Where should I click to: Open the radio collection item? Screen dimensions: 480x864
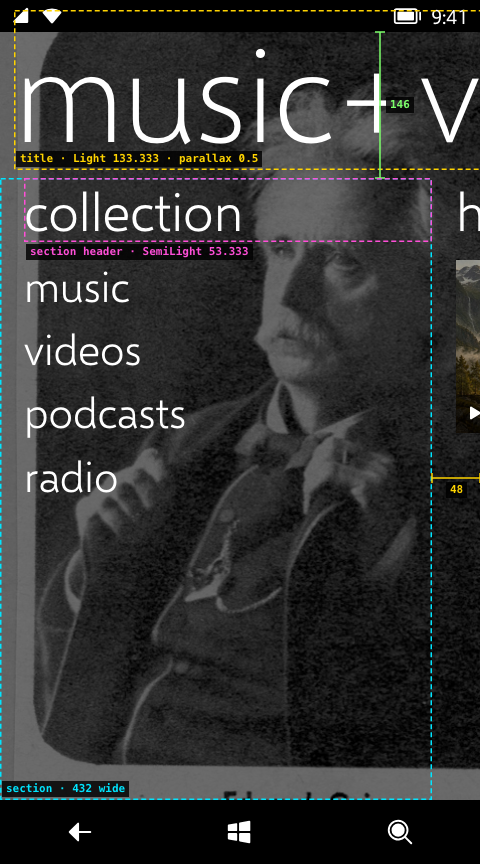pyautogui.click(x=72, y=478)
